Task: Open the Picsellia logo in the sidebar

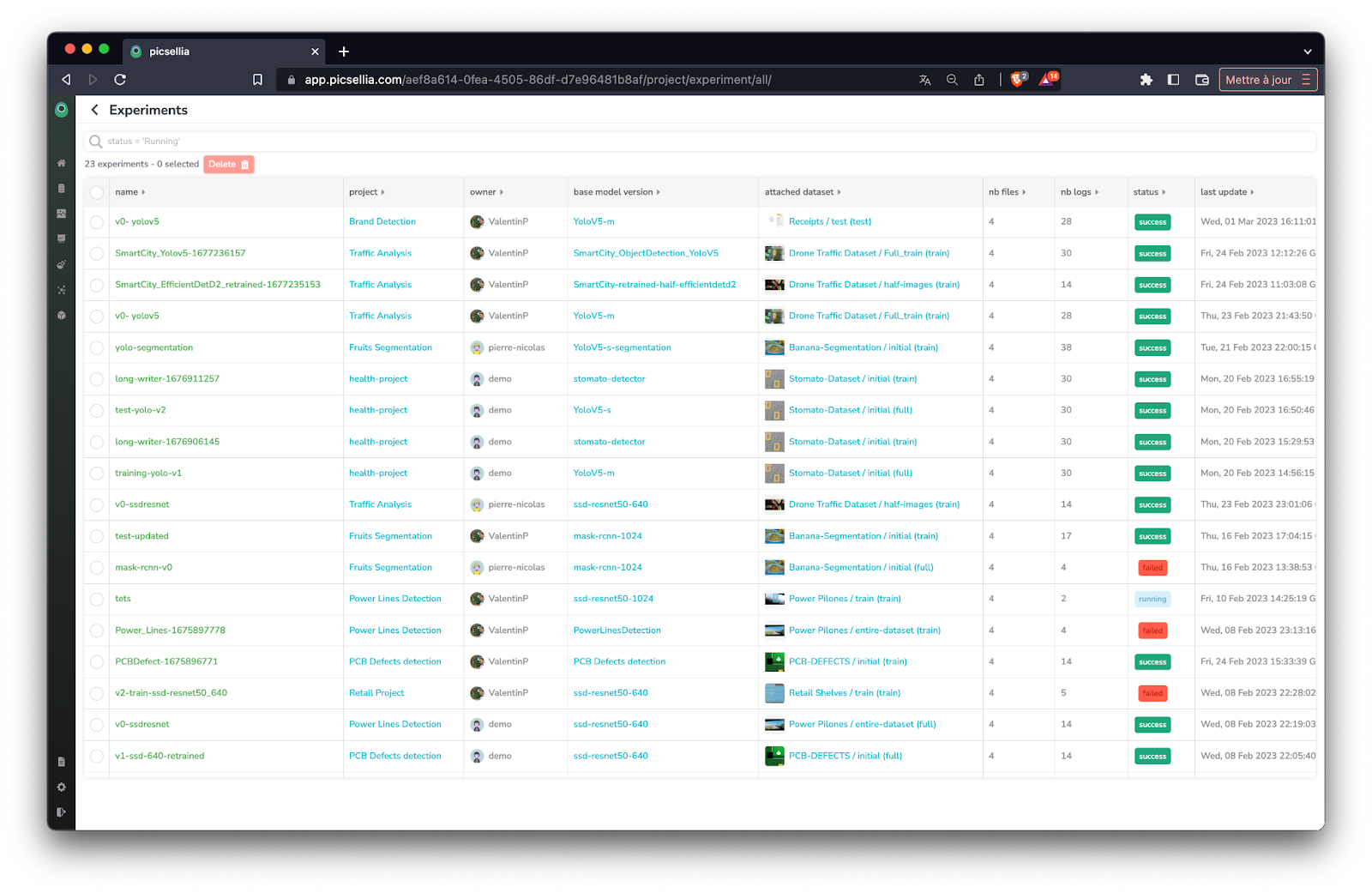Action: click(x=61, y=110)
